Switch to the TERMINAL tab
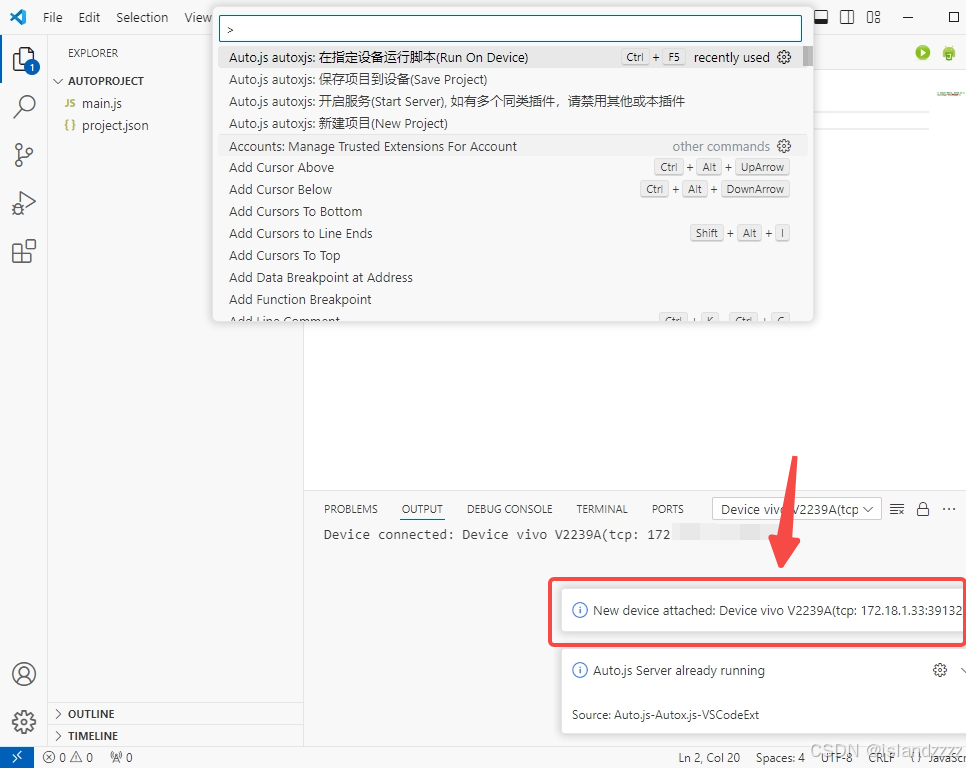This screenshot has width=966, height=768. [x=602, y=509]
